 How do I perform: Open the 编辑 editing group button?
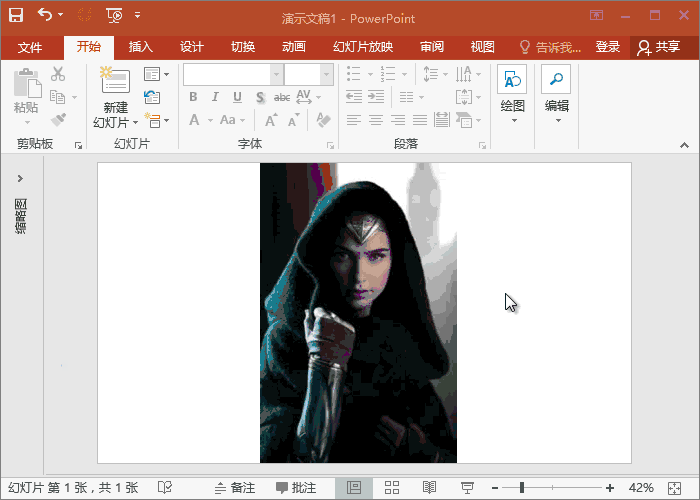click(556, 94)
